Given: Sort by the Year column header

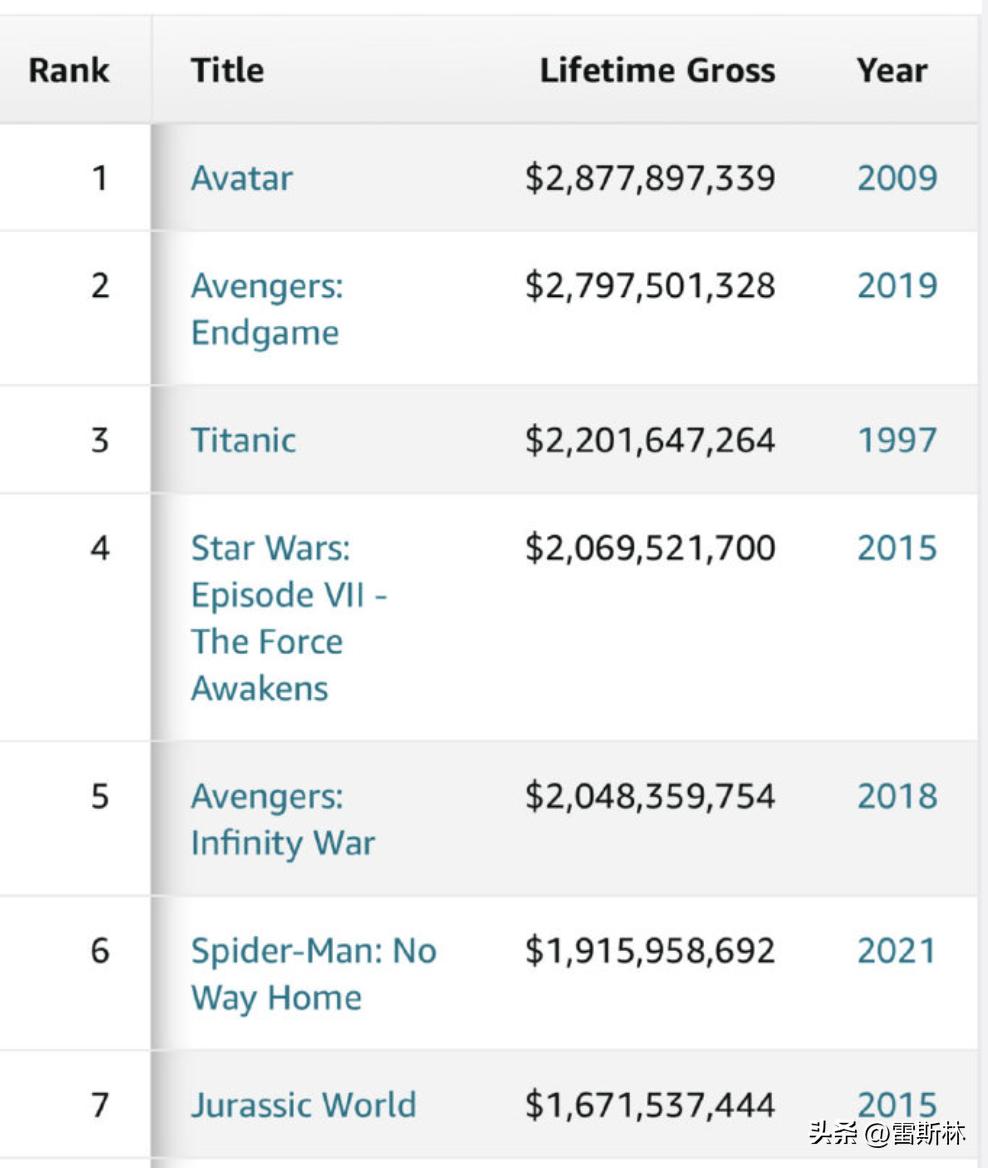Looking at the screenshot, I should [892, 70].
